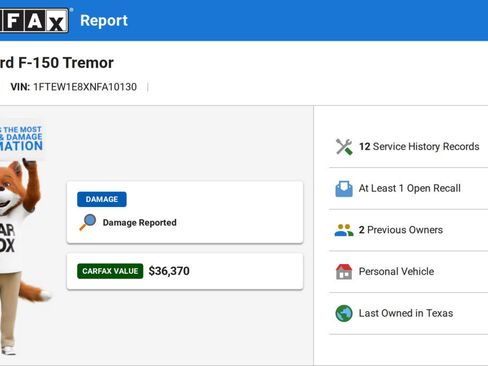
Task: Click the green CARFAX VALUE badge
Action: 110,271
